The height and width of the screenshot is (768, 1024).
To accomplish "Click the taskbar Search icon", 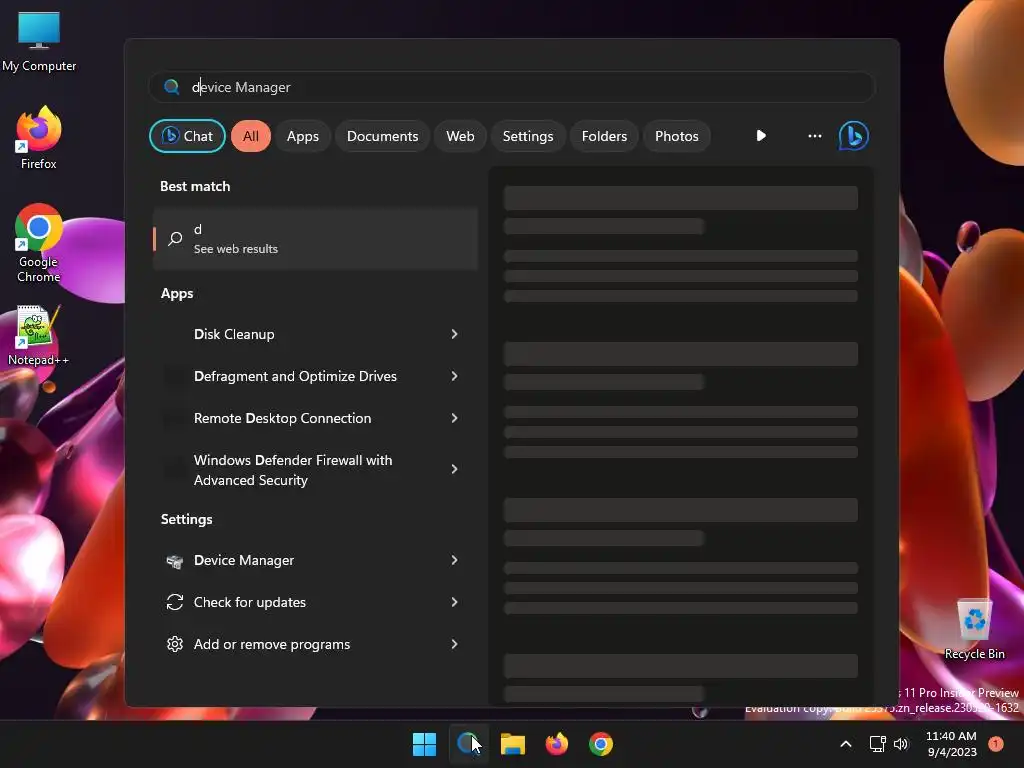I will tap(469, 744).
